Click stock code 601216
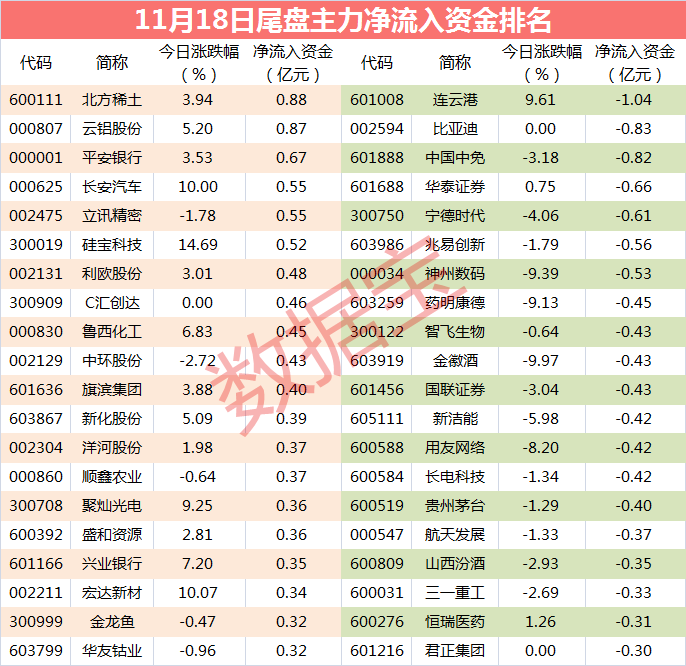The height and width of the screenshot is (666, 686). [x=377, y=651]
